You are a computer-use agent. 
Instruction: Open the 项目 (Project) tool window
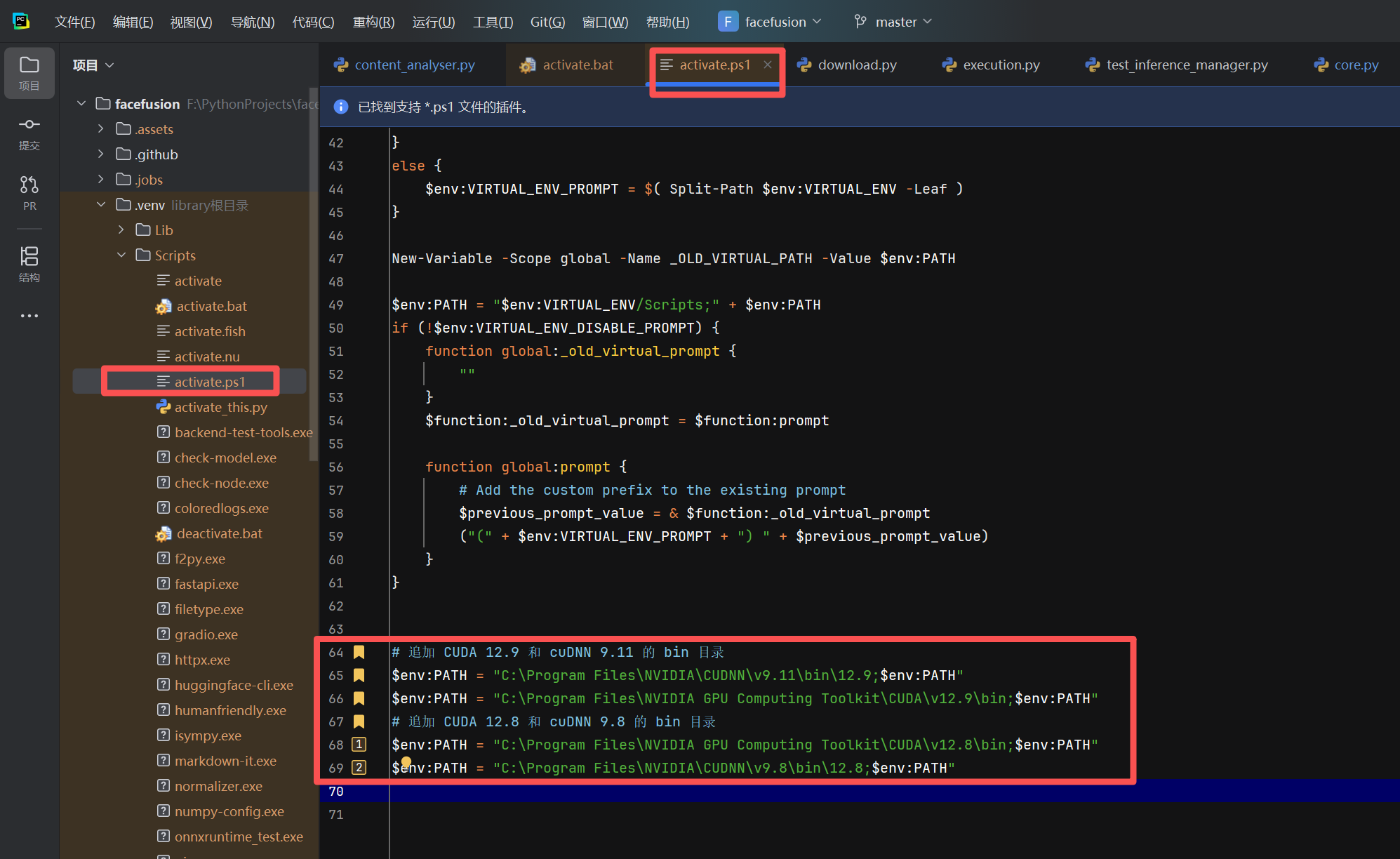pos(29,72)
